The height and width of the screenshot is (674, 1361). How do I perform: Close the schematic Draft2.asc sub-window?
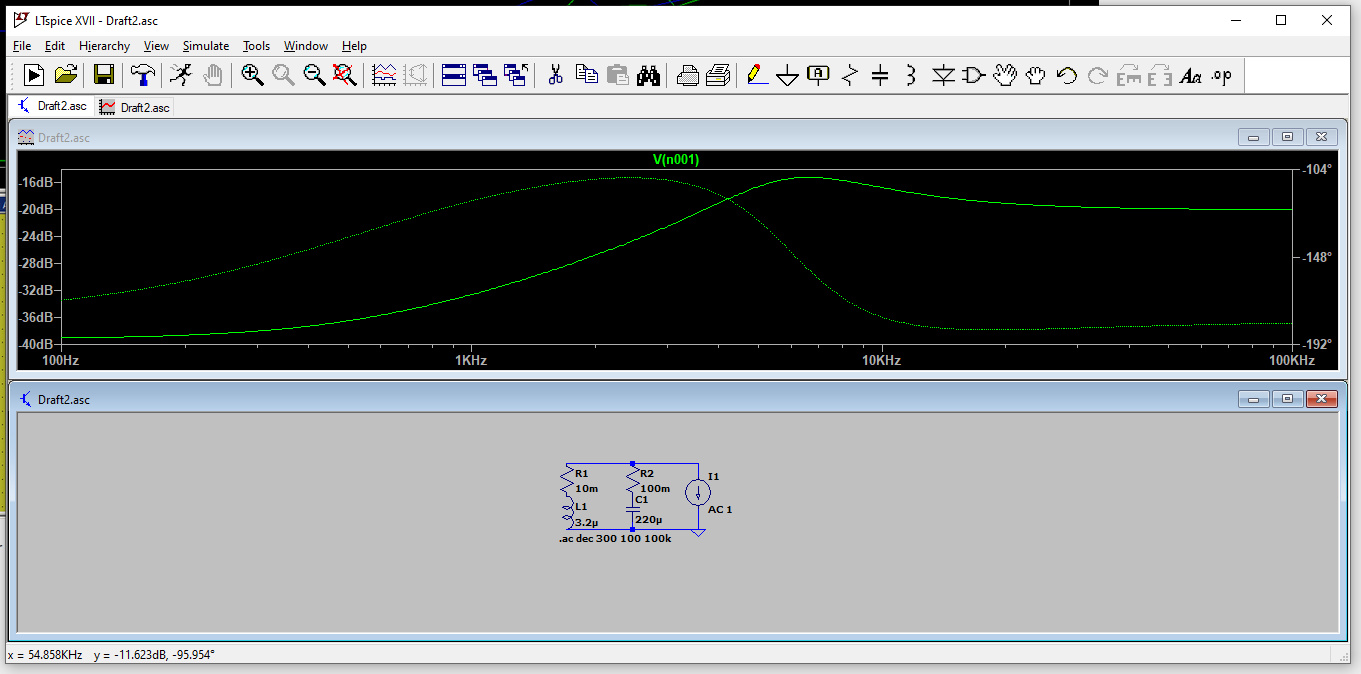[1321, 399]
